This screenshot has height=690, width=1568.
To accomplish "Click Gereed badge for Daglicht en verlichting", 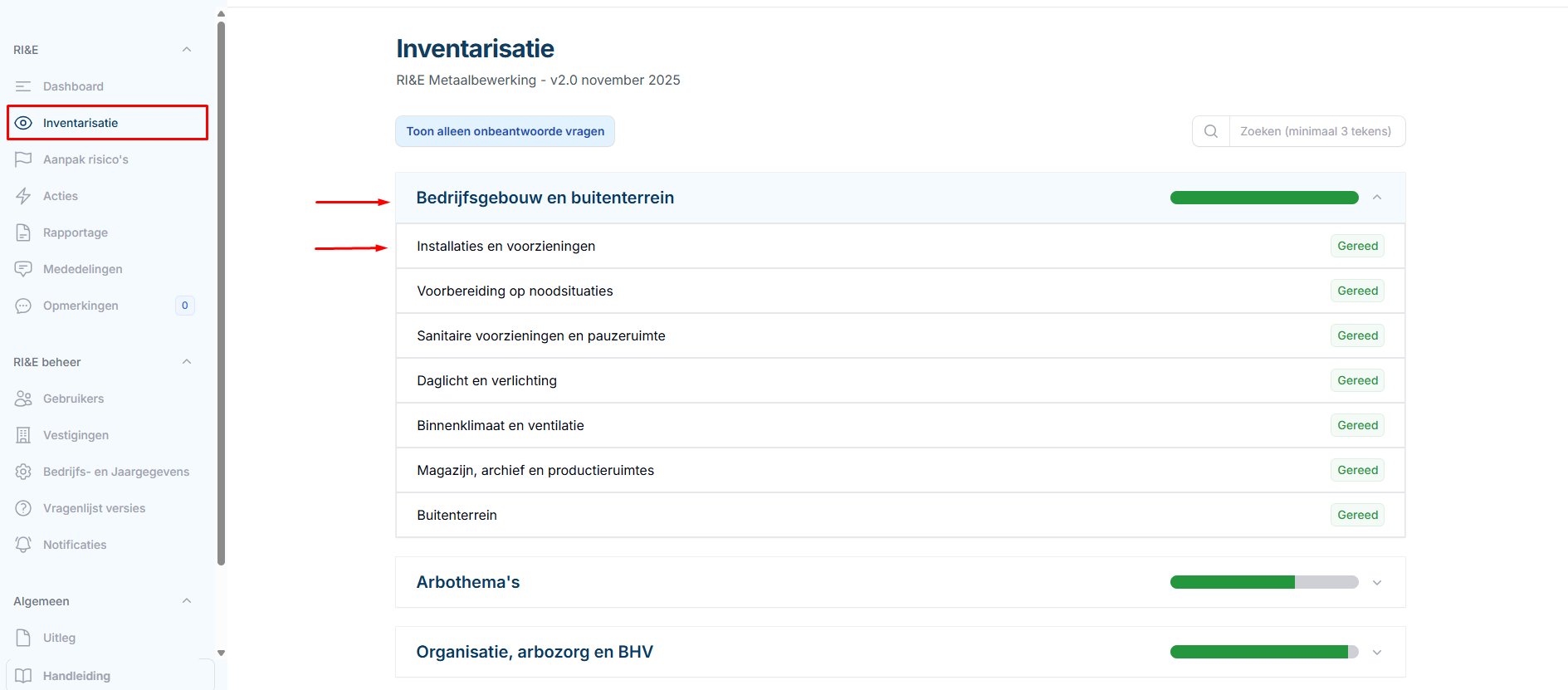I will (x=1357, y=380).
